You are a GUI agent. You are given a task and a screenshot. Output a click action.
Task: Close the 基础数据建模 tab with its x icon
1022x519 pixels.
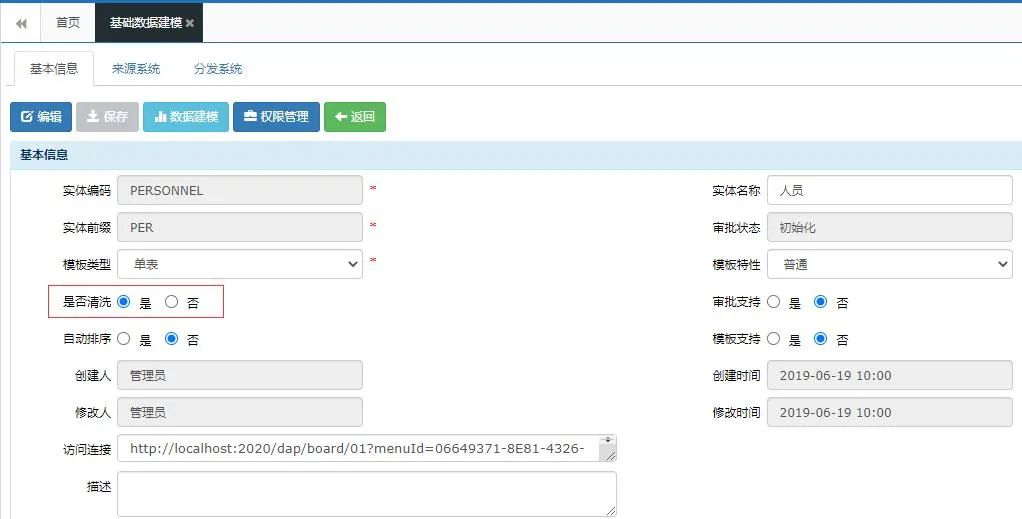pos(190,23)
